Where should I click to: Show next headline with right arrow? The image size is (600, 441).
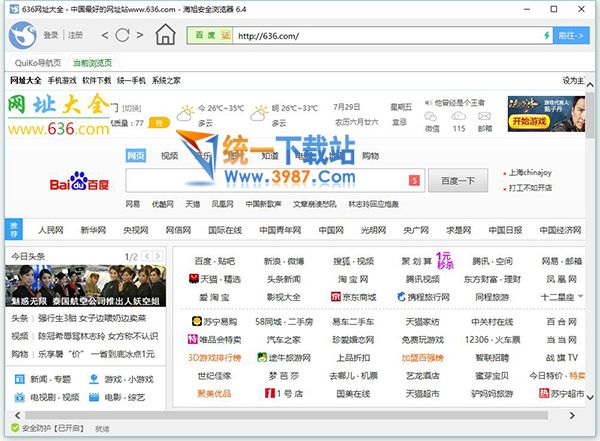tap(158, 256)
